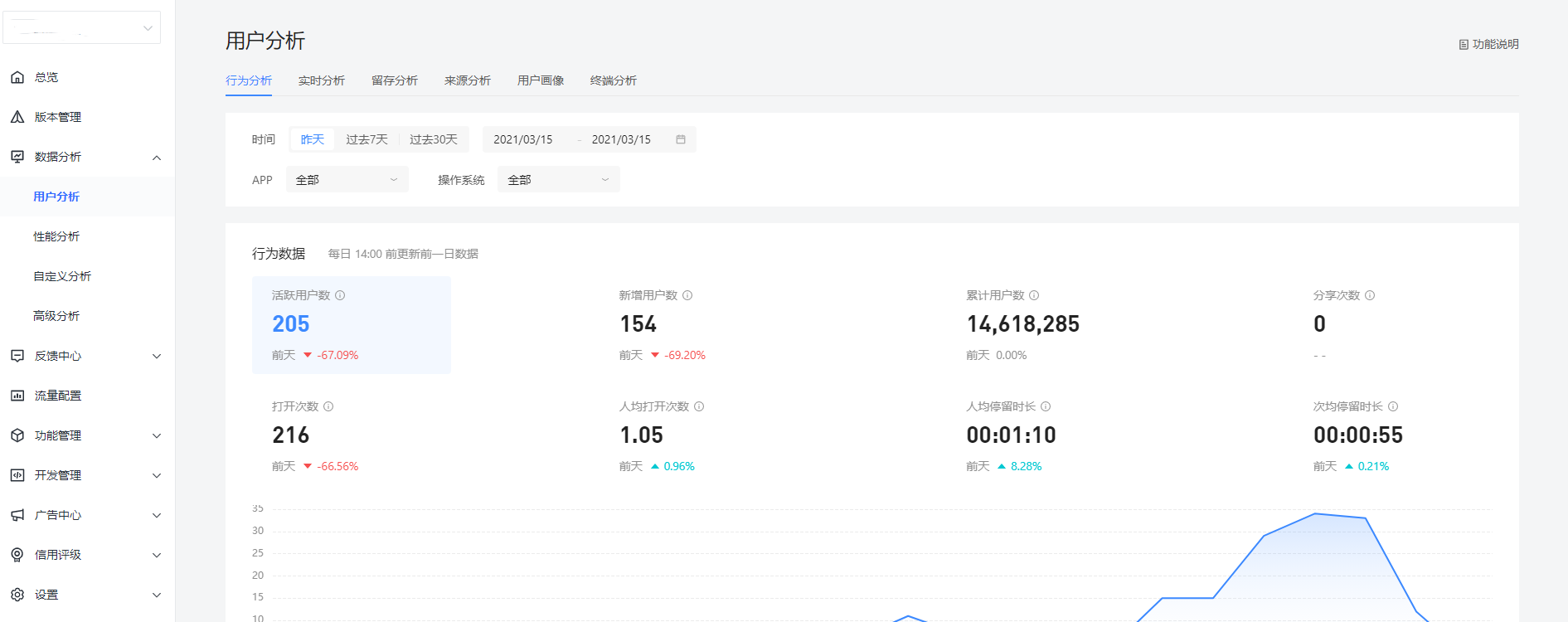Go to 高级分析 in sidebar
Viewport: 1568px width, 622px height.
87,316
